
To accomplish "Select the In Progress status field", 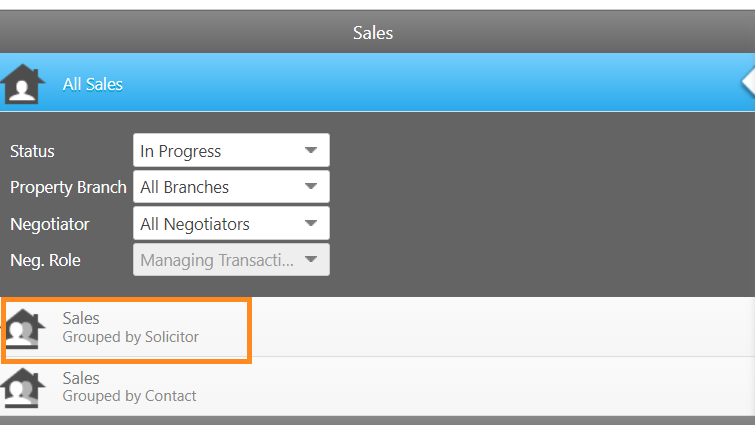I will (x=231, y=151).
